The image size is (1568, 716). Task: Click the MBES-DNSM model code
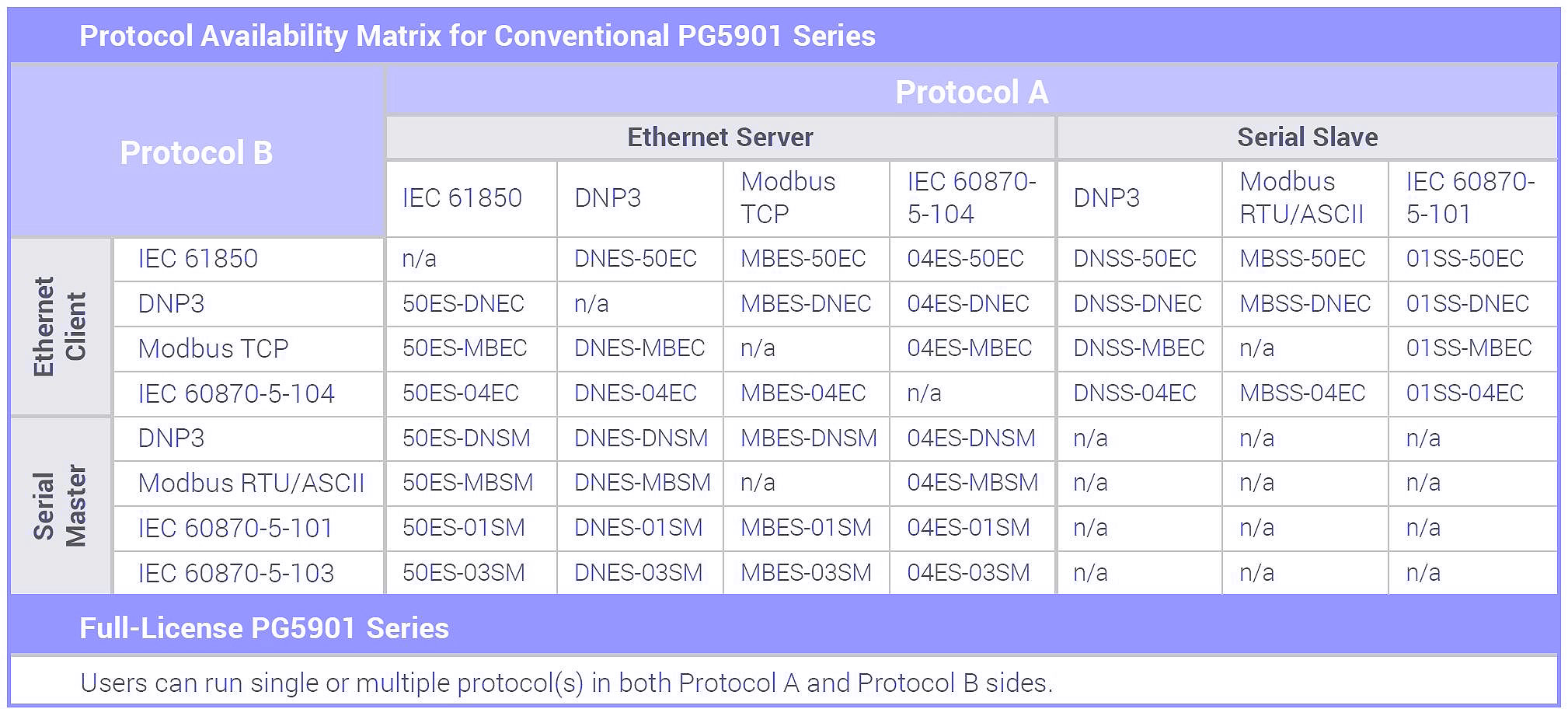pyautogui.click(x=808, y=438)
